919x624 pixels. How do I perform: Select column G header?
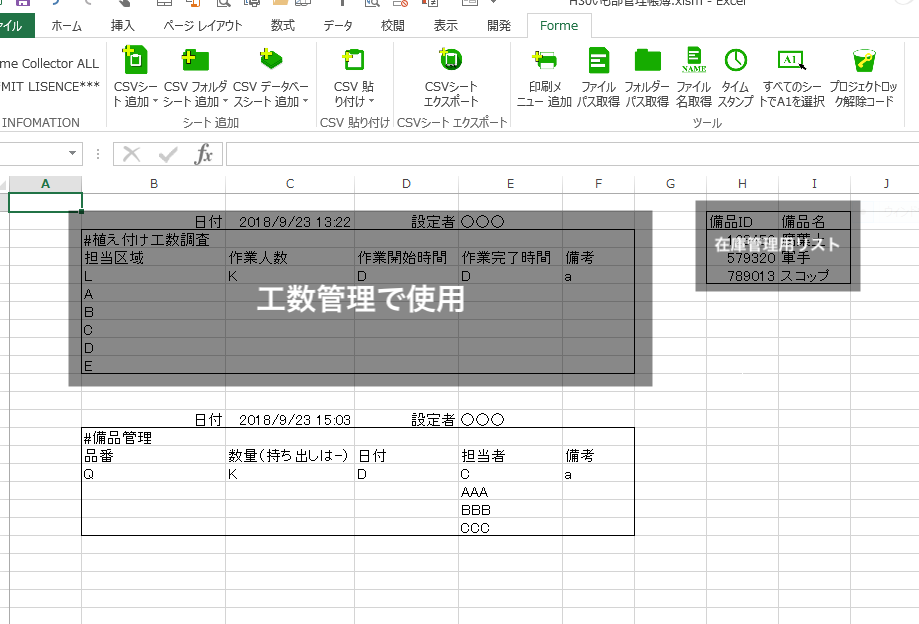point(670,184)
